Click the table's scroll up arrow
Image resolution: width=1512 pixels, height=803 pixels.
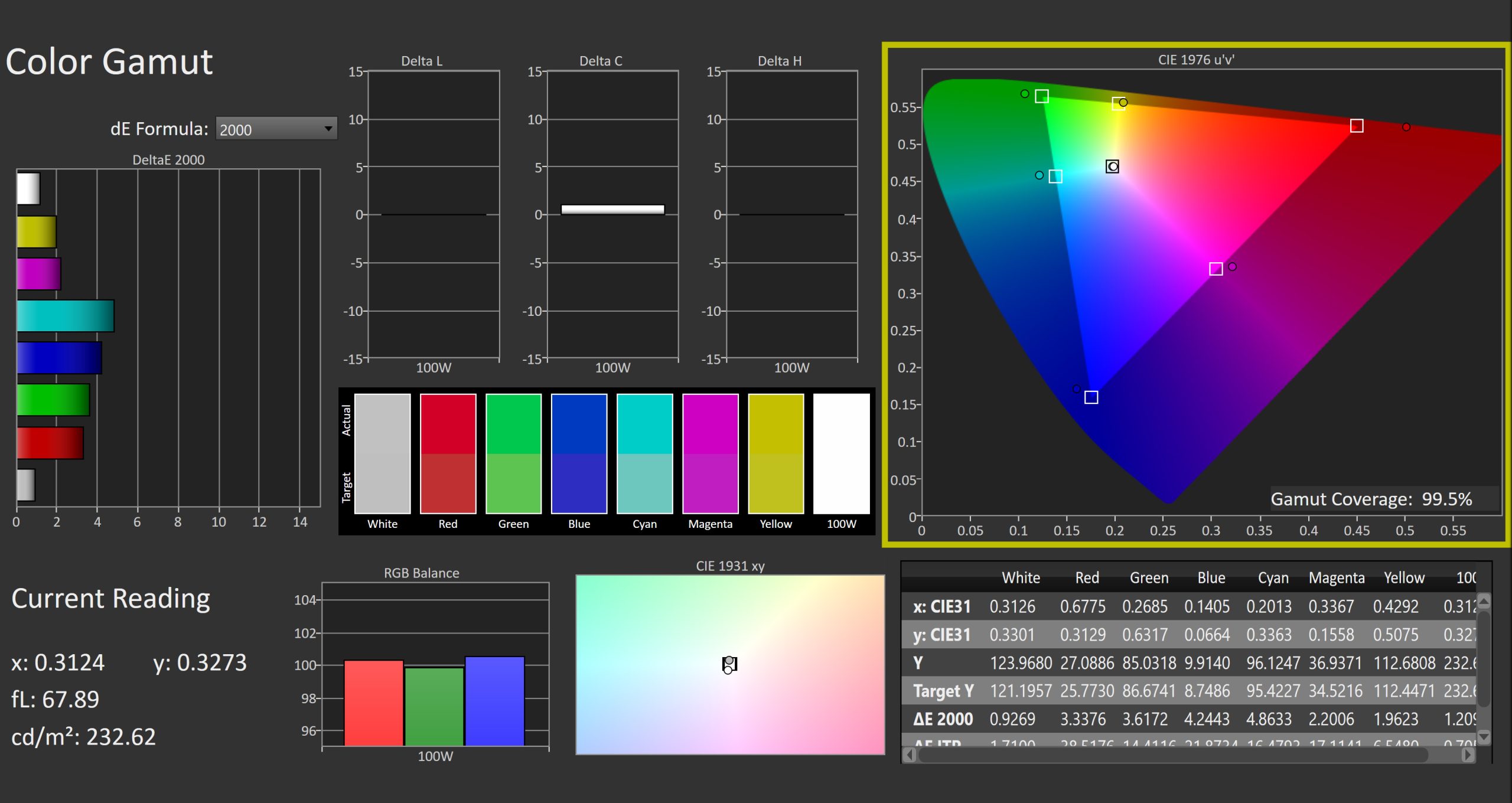click(1483, 602)
